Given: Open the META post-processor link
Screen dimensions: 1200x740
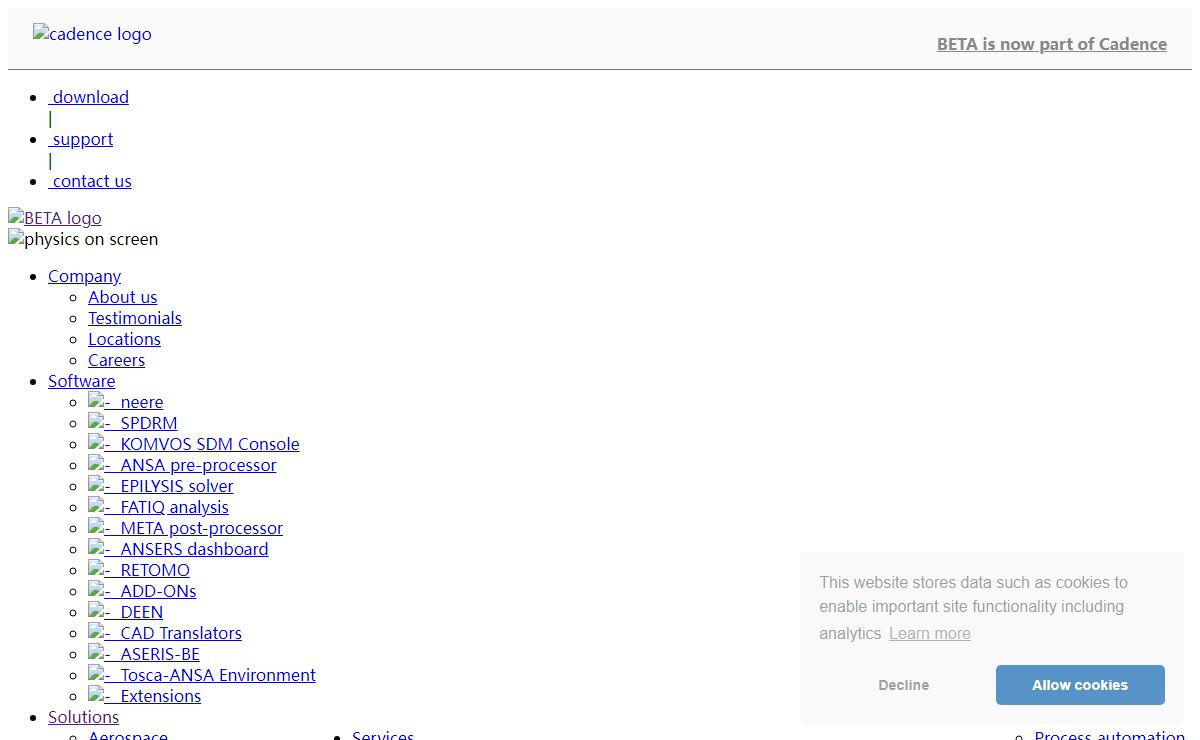Looking at the screenshot, I should click(185, 528).
